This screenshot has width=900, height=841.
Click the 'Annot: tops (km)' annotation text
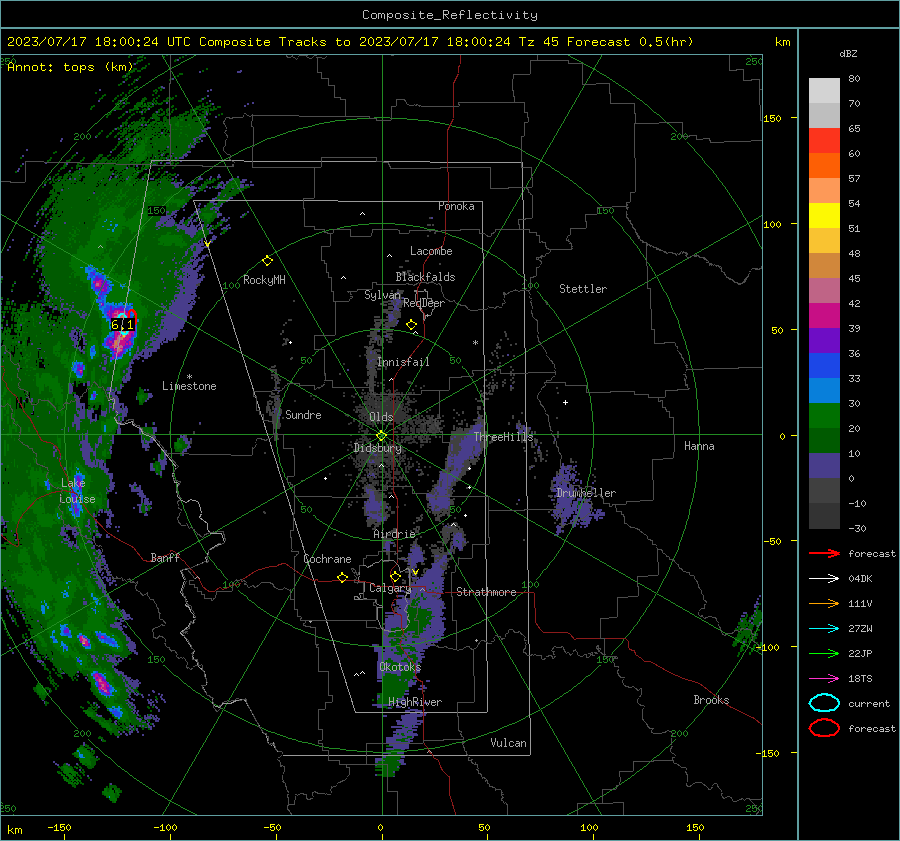click(70, 67)
